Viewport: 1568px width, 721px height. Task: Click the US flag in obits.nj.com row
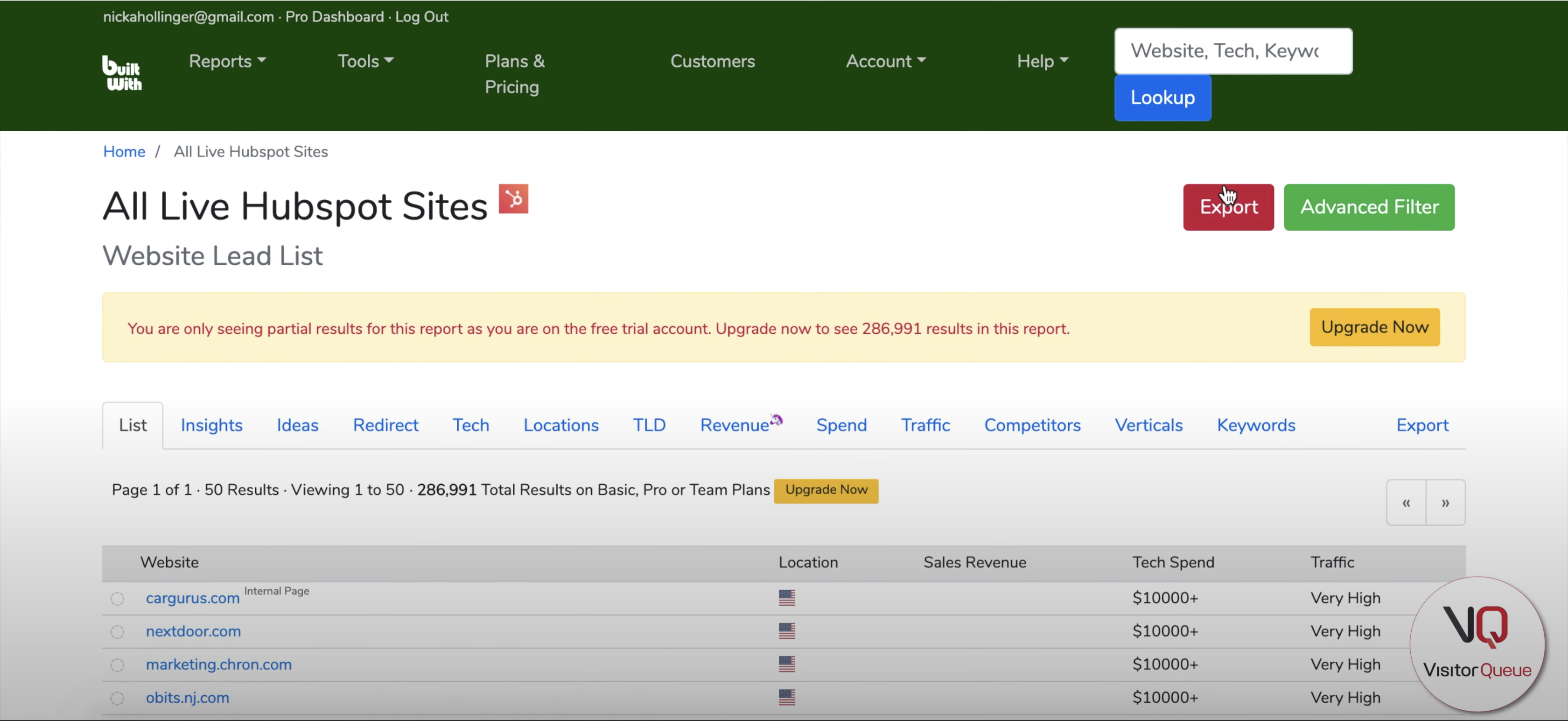786,697
